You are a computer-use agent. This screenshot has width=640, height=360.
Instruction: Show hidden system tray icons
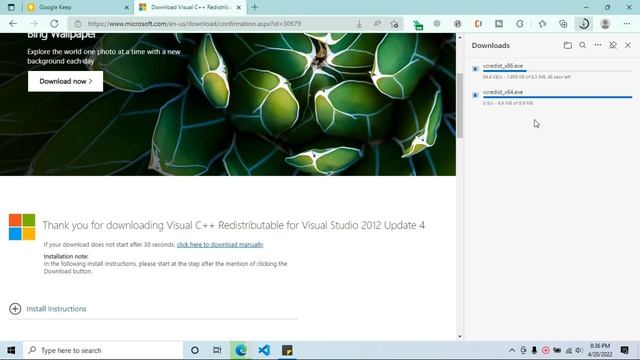point(512,350)
